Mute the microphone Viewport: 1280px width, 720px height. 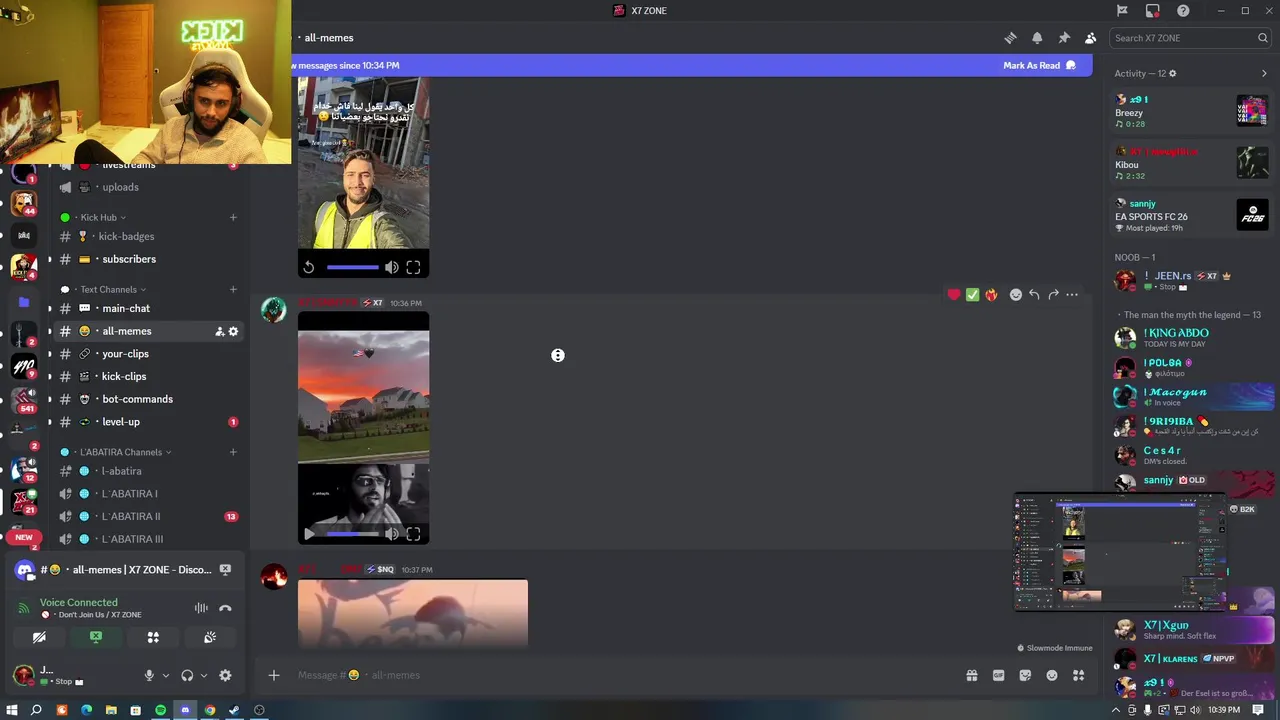pyautogui.click(x=149, y=676)
